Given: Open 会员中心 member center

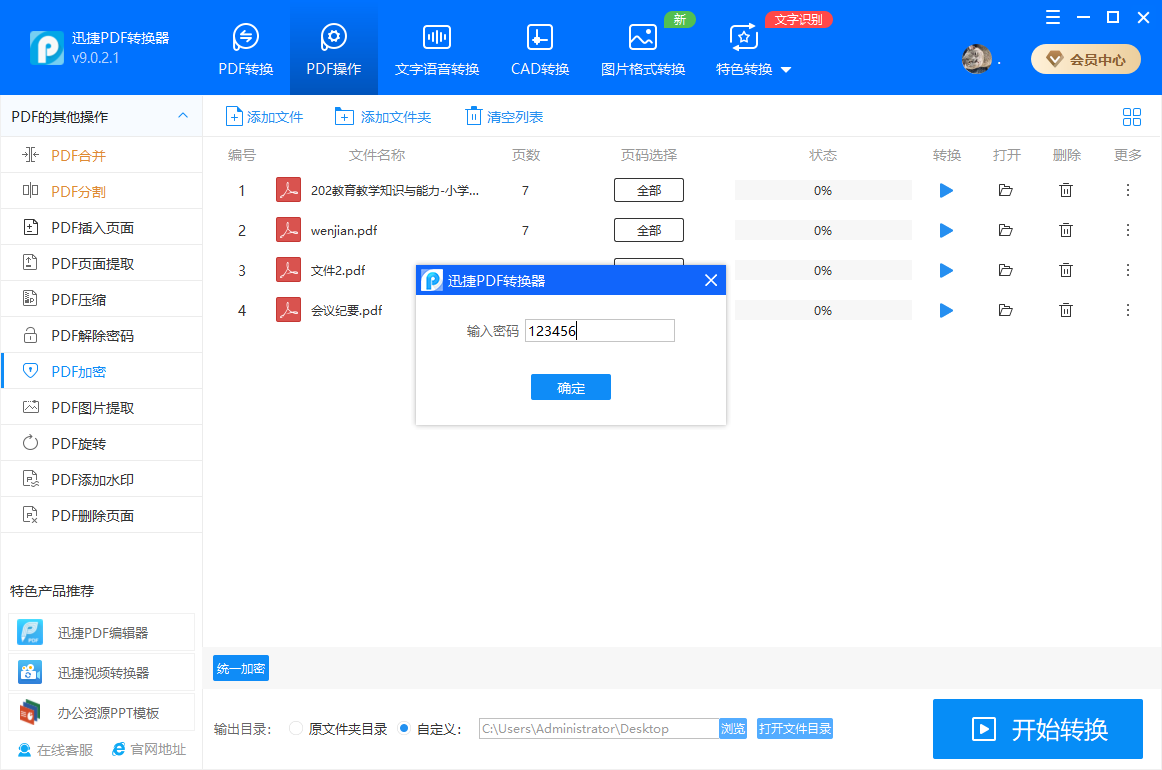Looking at the screenshot, I should pos(1086,59).
